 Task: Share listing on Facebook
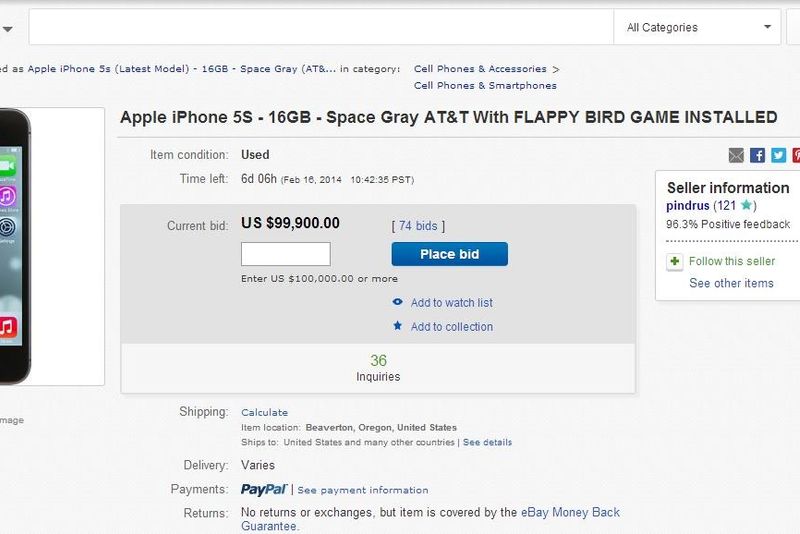coord(758,155)
